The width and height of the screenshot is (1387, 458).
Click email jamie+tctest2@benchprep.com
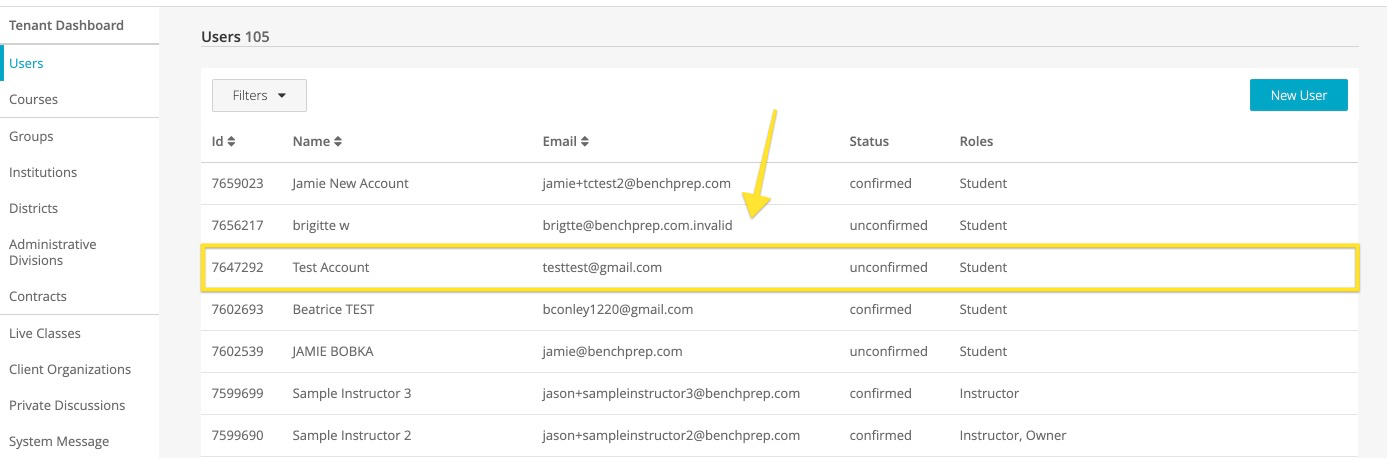[x=636, y=183]
